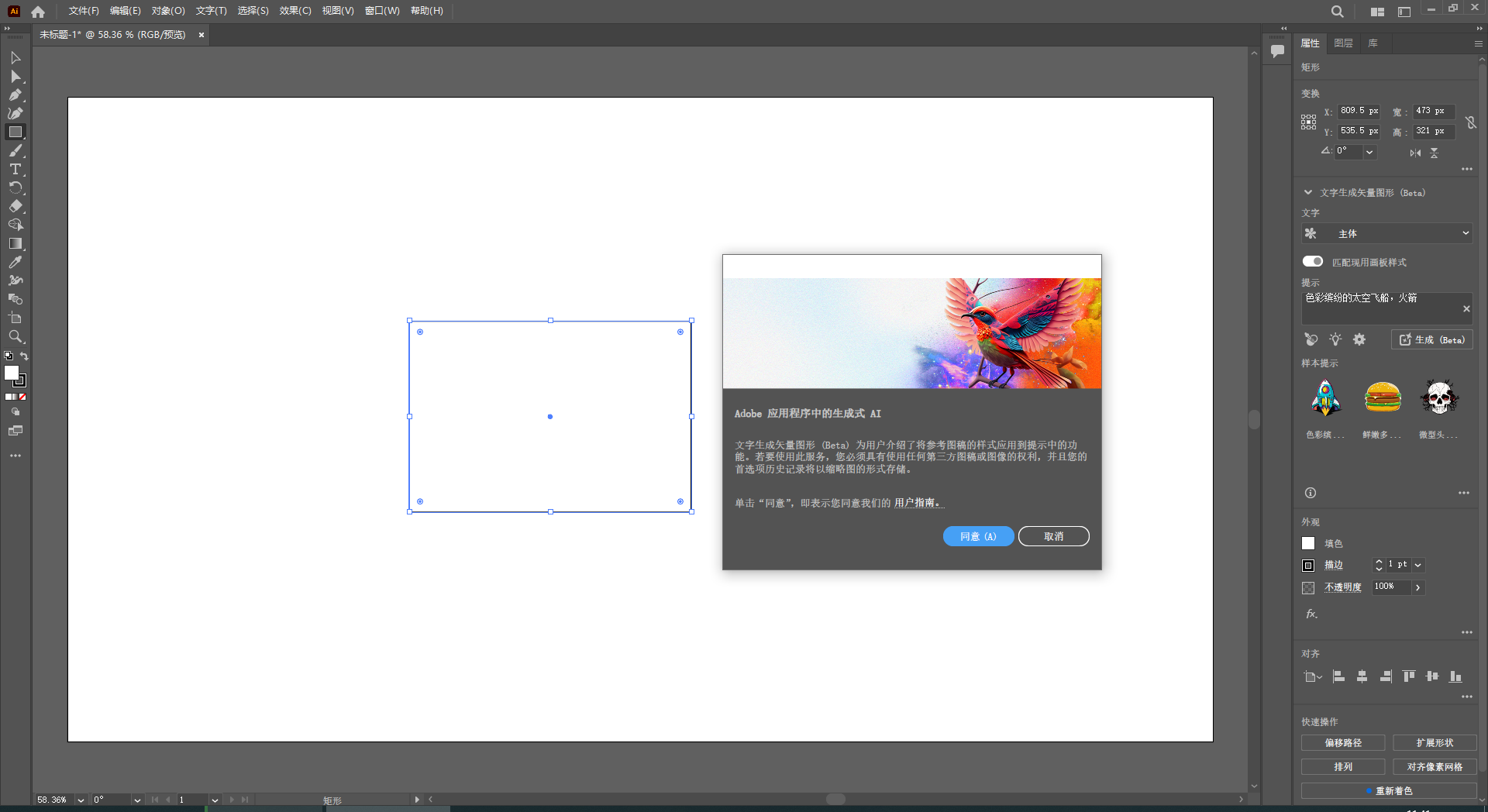
Task: Select the Paintbrush tool
Action: click(x=15, y=151)
